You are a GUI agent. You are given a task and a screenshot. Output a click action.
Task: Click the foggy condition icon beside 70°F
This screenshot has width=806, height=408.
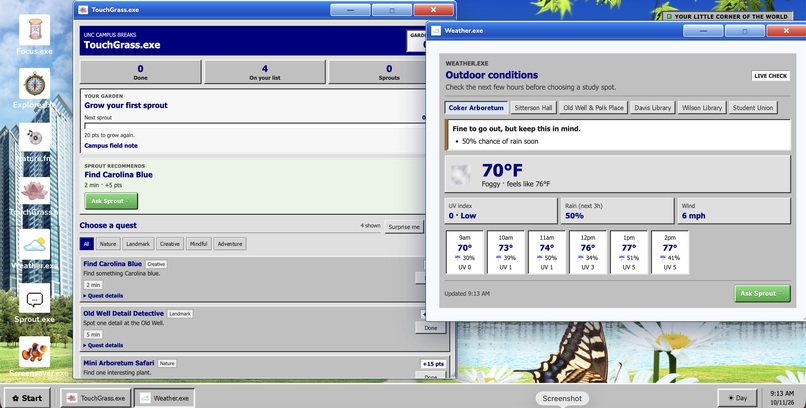tap(461, 175)
